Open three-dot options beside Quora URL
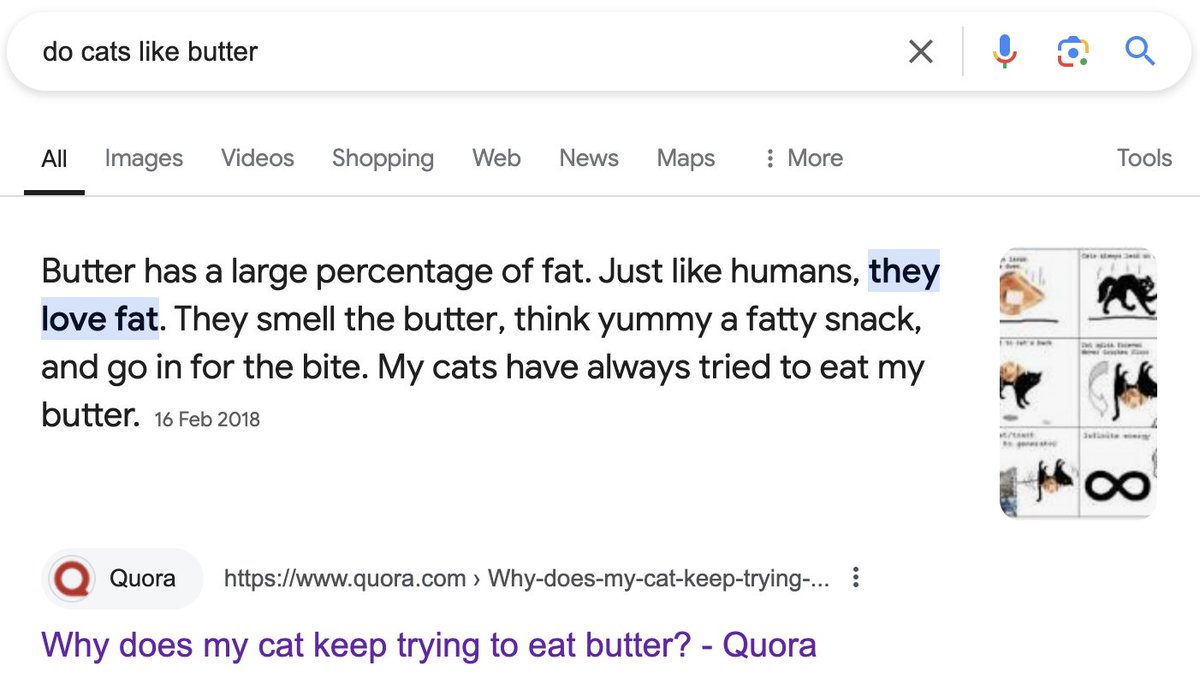The height and width of the screenshot is (678, 1200). tap(855, 578)
